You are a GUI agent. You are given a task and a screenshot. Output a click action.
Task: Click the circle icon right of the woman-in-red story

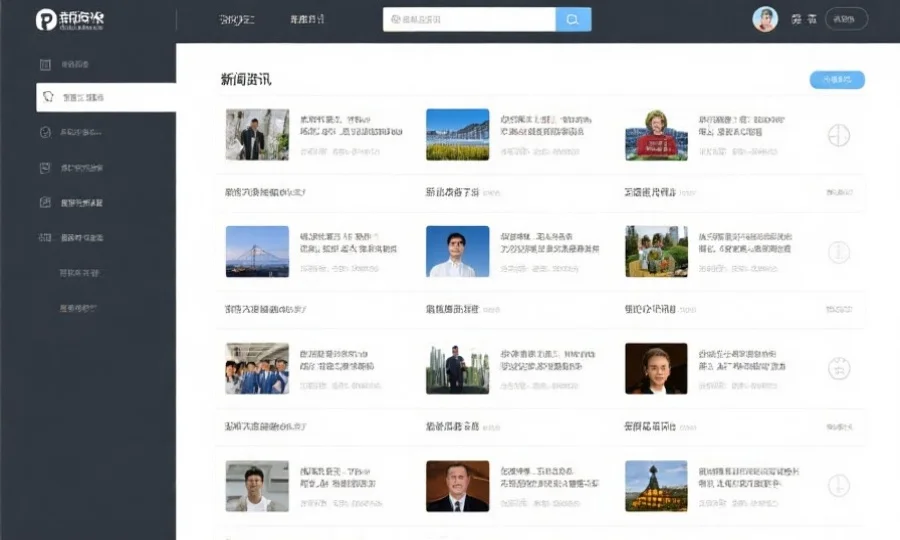click(x=839, y=135)
